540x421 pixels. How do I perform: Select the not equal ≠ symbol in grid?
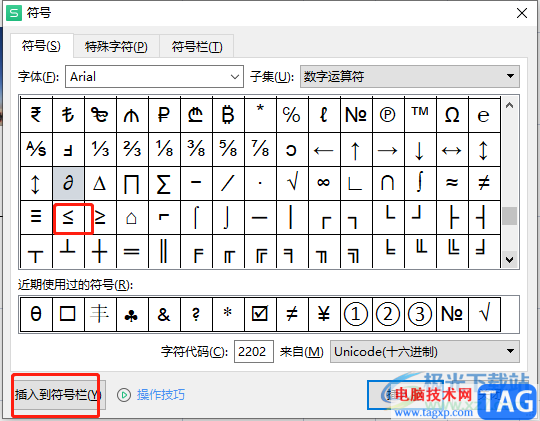tap(485, 183)
